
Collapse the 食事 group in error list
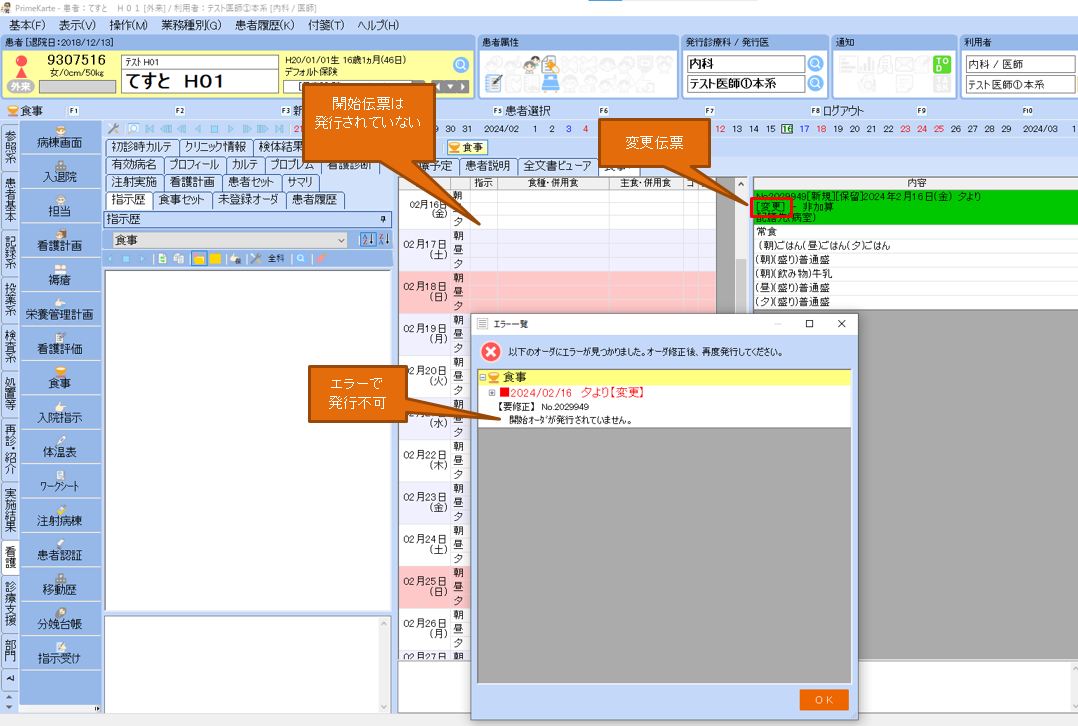pyautogui.click(x=483, y=377)
